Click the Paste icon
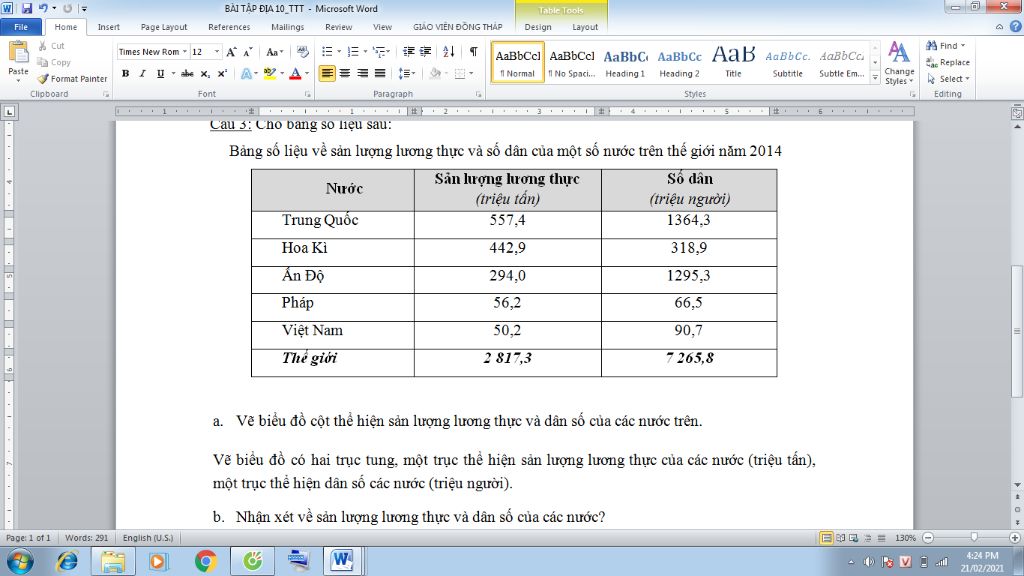 [18, 52]
